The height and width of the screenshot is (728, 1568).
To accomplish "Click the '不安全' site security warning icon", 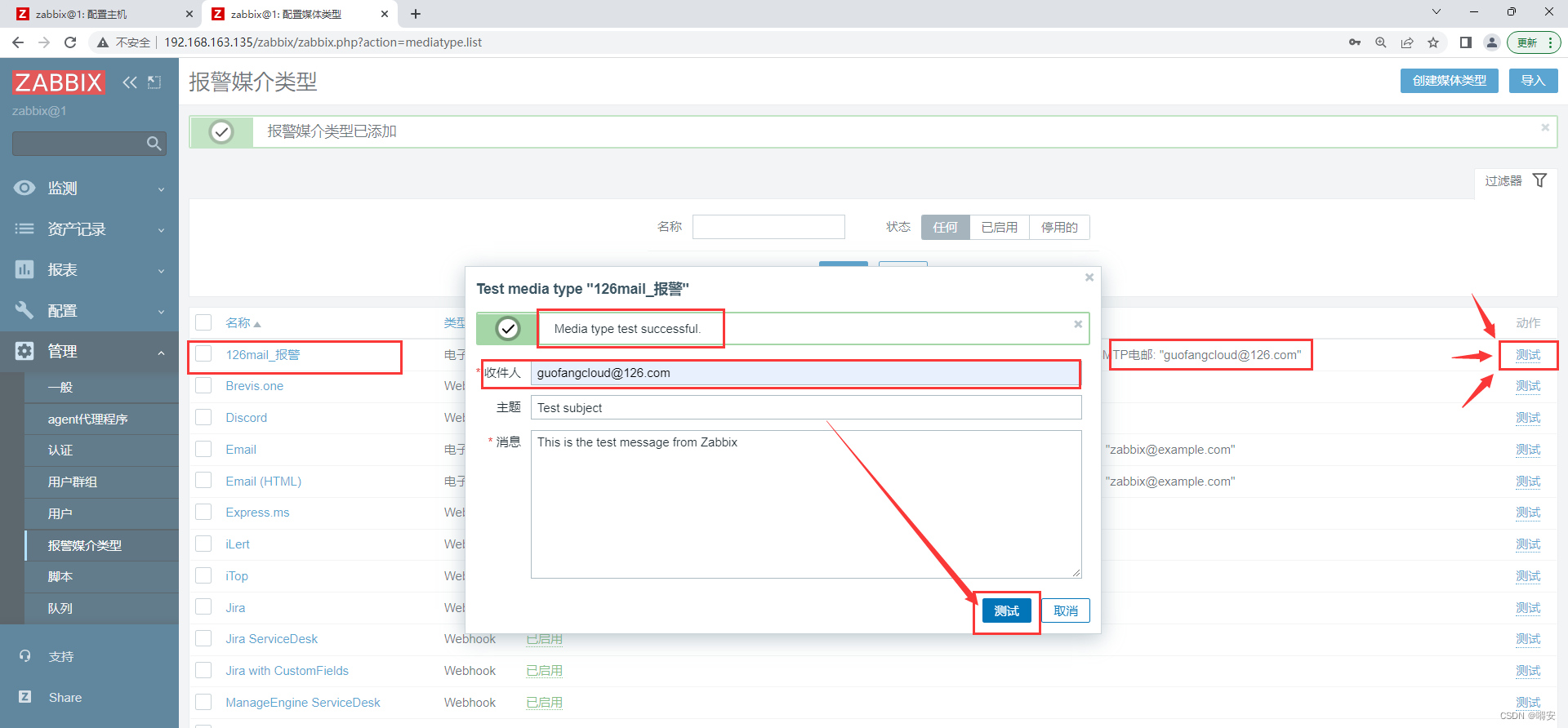I will click(103, 42).
